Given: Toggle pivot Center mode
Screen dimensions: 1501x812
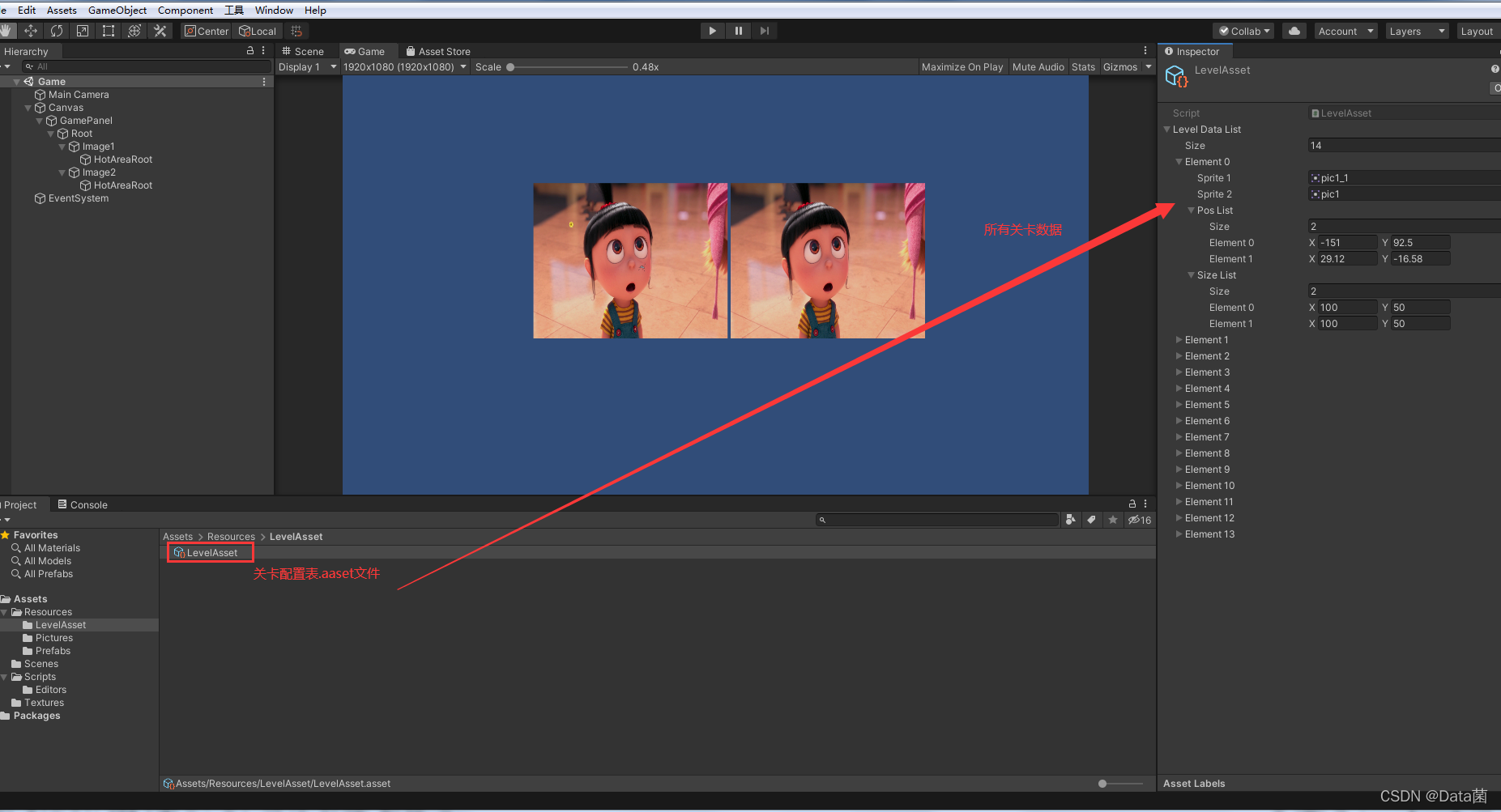Looking at the screenshot, I should tap(207, 31).
